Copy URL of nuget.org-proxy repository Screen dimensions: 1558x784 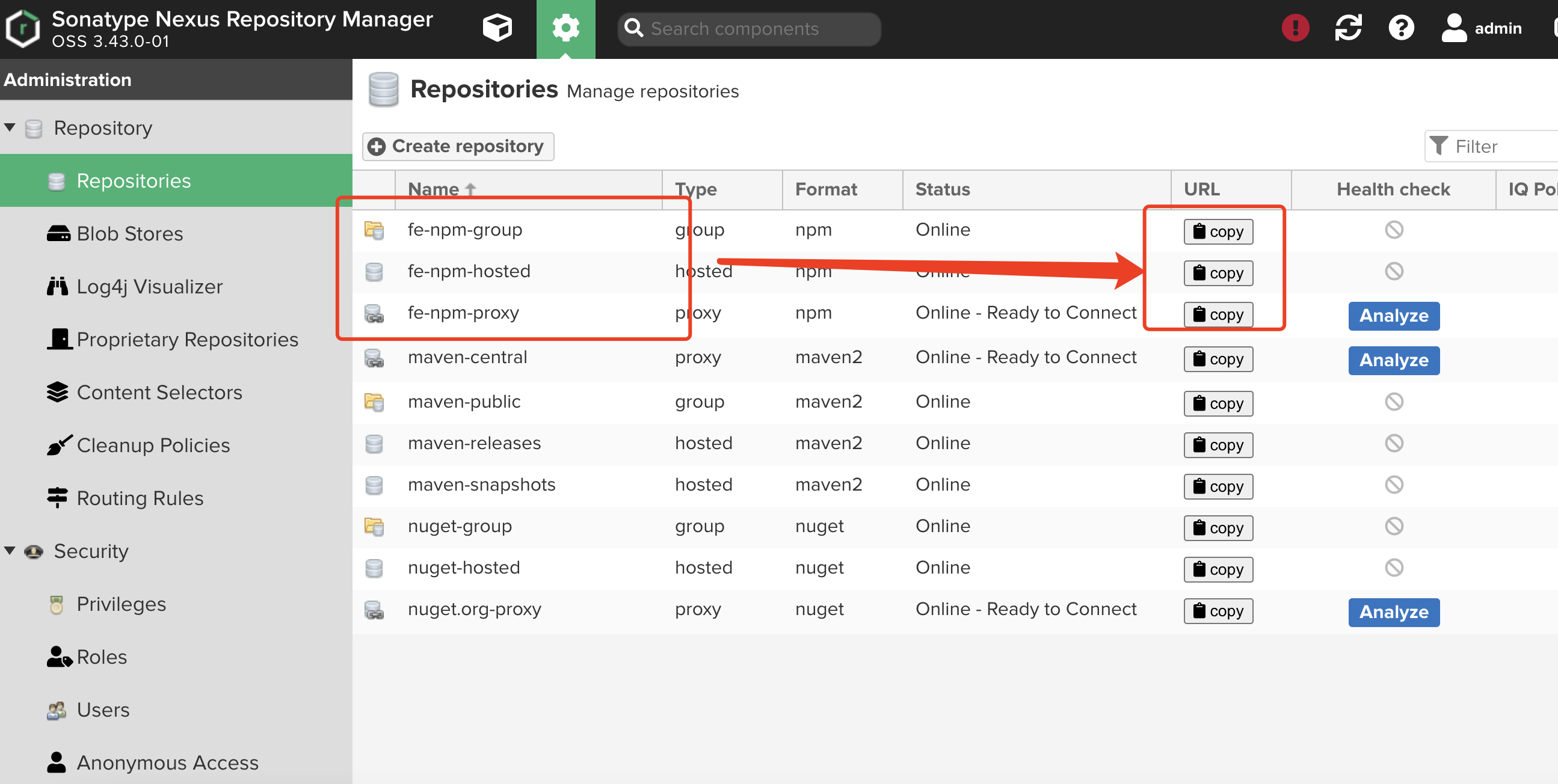(x=1218, y=611)
